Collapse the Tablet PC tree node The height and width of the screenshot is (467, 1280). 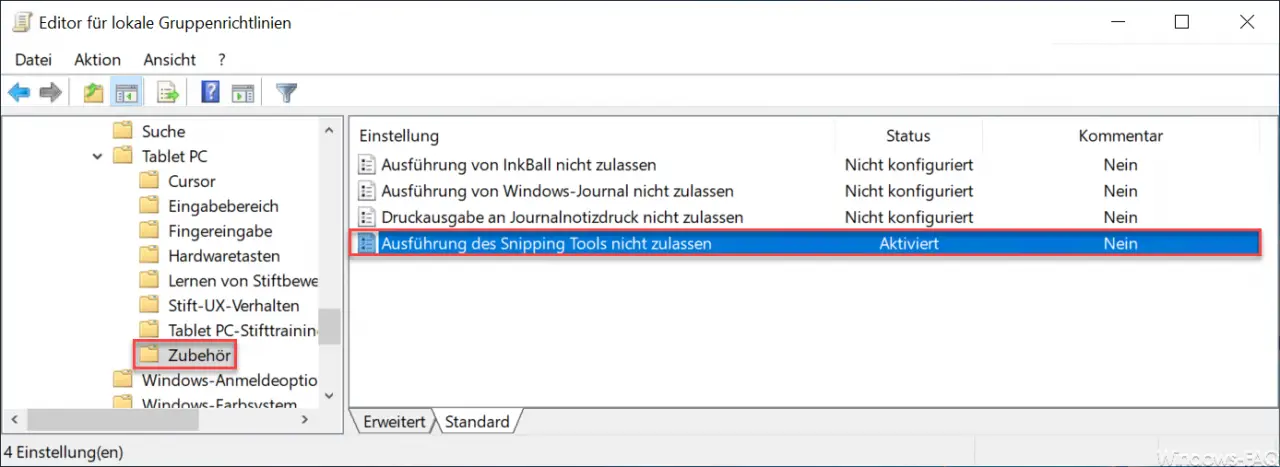tap(97, 156)
